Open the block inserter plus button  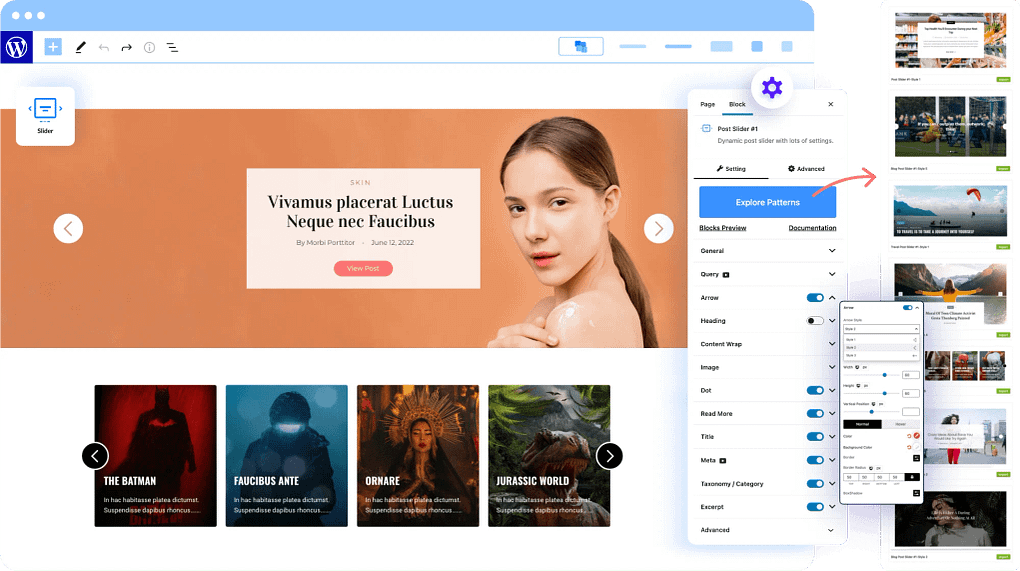[x=53, y=47]
